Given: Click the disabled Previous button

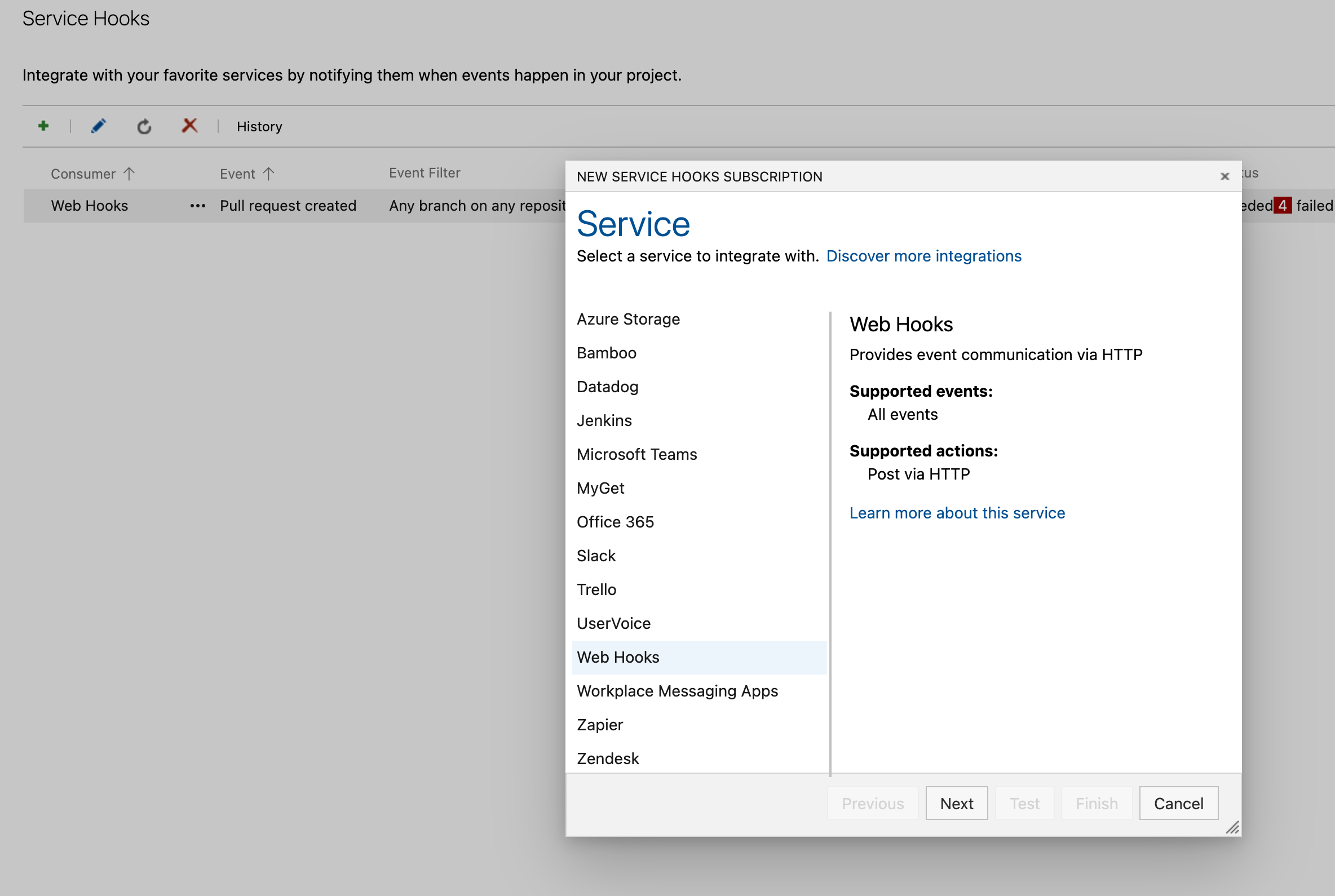Looking at the screenshot, I should point(873,804).
